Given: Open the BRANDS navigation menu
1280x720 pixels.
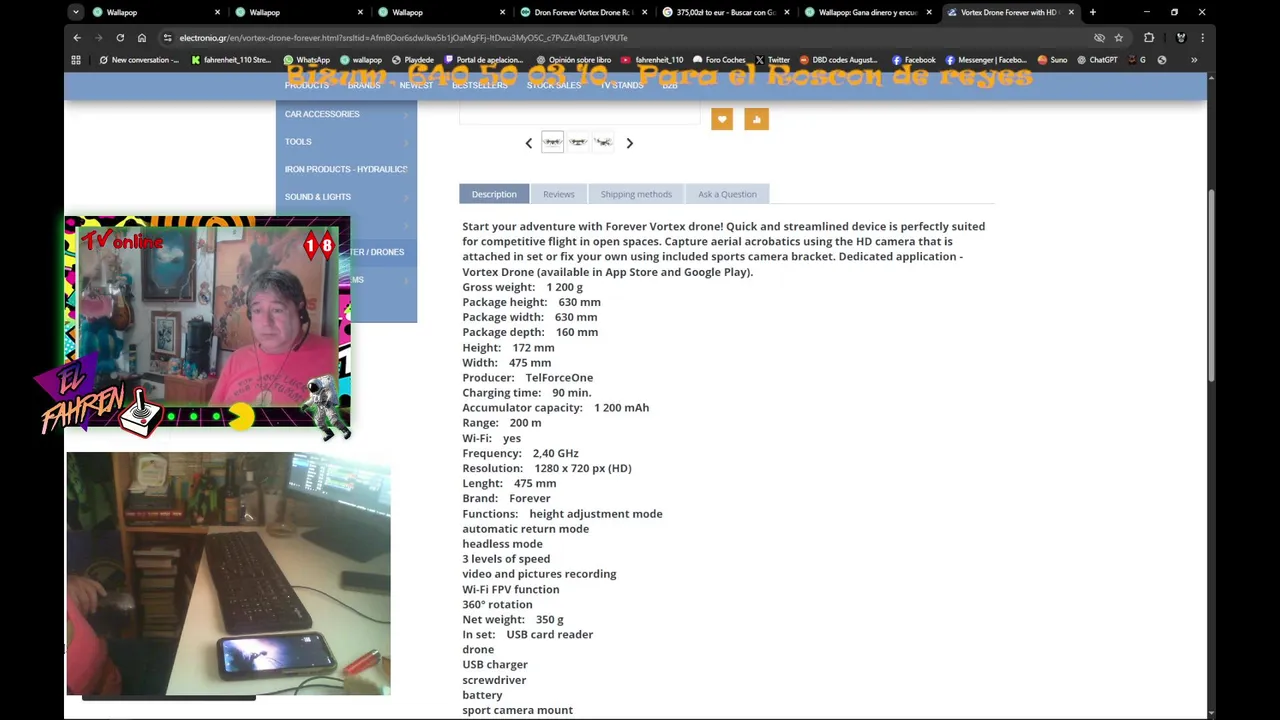Looking at the screenshot, I should [364, 85].
